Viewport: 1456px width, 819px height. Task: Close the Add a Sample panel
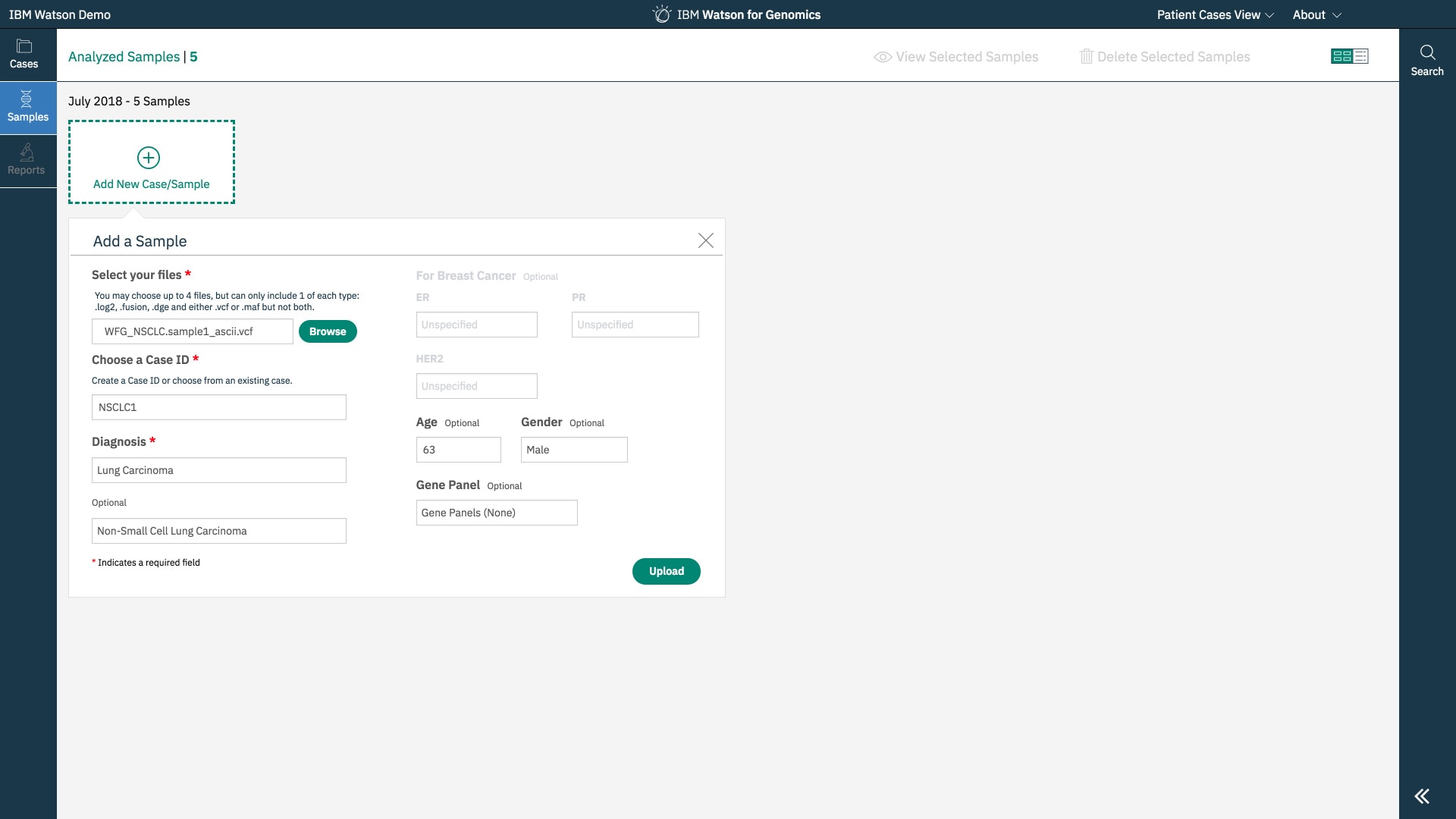(x=705, y=240)
